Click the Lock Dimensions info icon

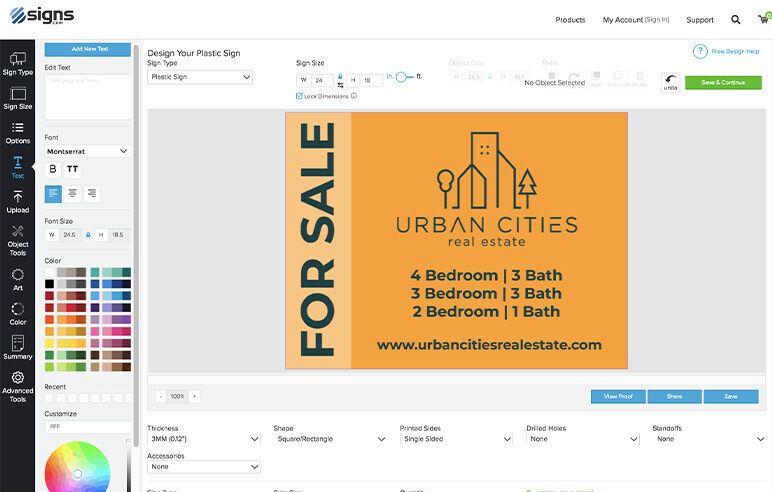(x=354, y=96)
